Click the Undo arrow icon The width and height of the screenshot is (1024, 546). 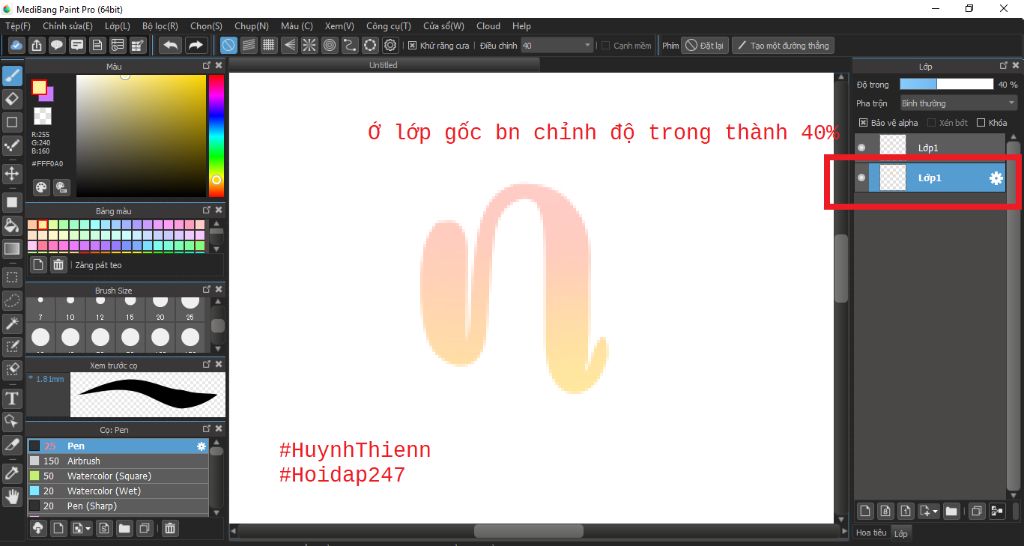click(171, 45)
